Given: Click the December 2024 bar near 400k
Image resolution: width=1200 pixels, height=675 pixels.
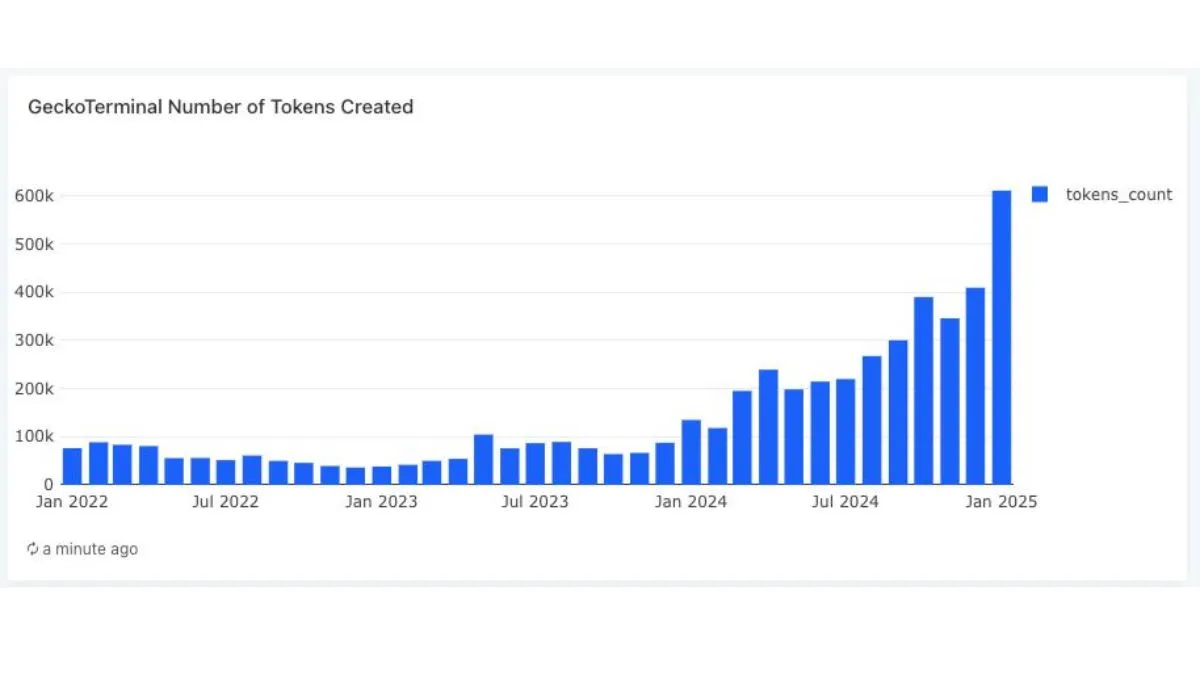Looking at the screenshot, I should pos(975,386).
